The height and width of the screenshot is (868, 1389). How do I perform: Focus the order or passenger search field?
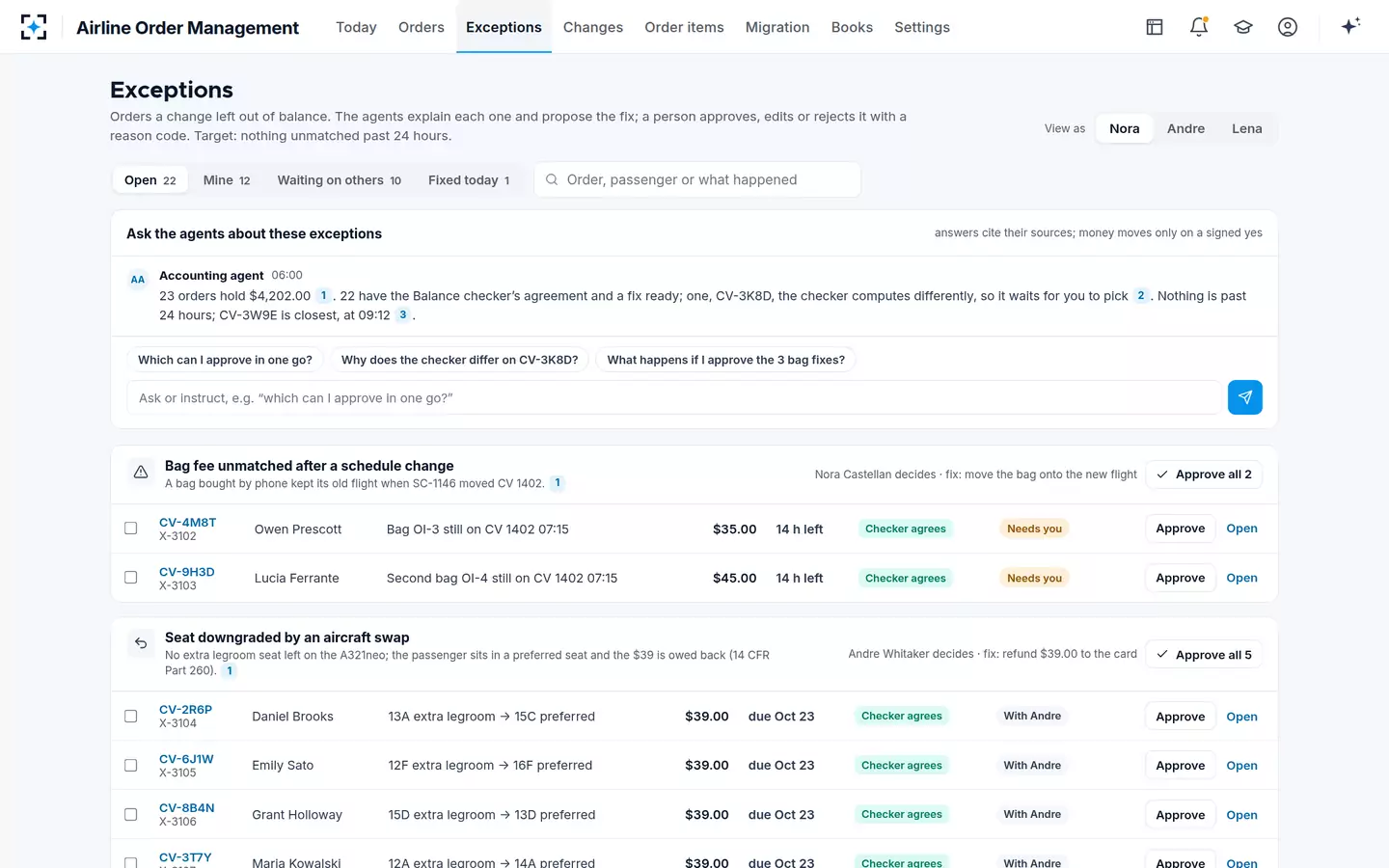click(697, 179)
